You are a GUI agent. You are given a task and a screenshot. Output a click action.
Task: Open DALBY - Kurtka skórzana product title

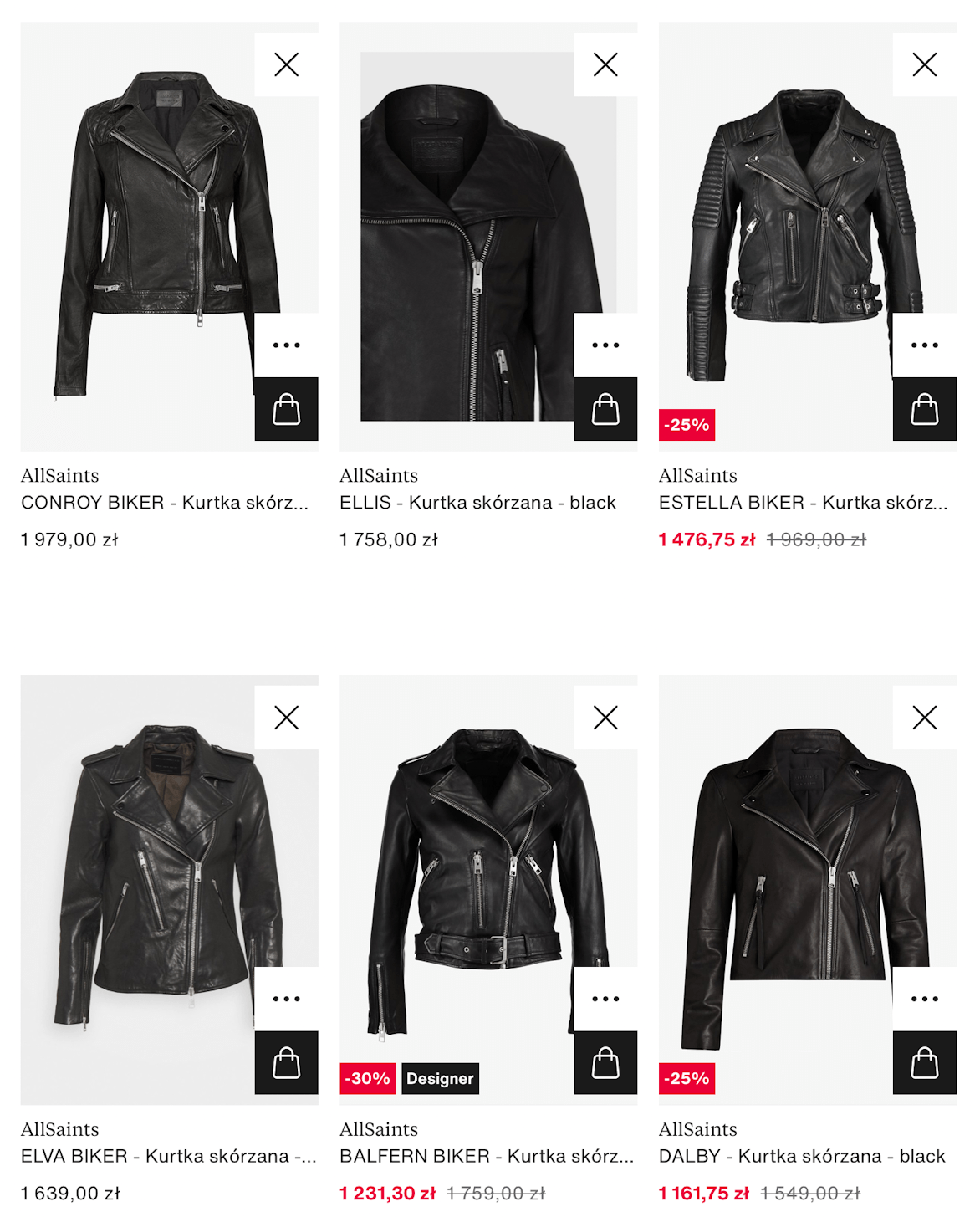click(x=802, y=1157)
